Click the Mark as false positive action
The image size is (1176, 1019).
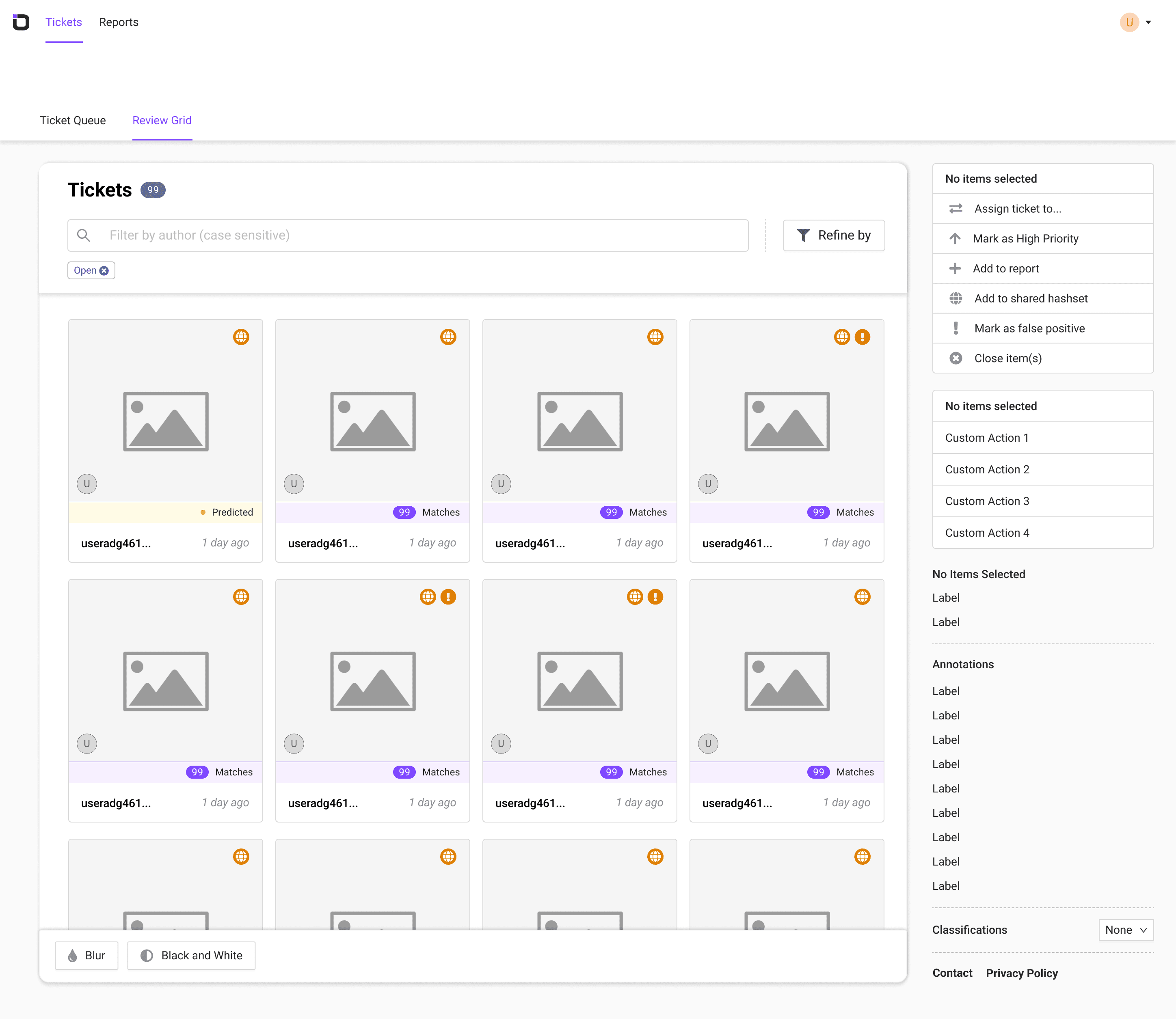coord(1029,329)
